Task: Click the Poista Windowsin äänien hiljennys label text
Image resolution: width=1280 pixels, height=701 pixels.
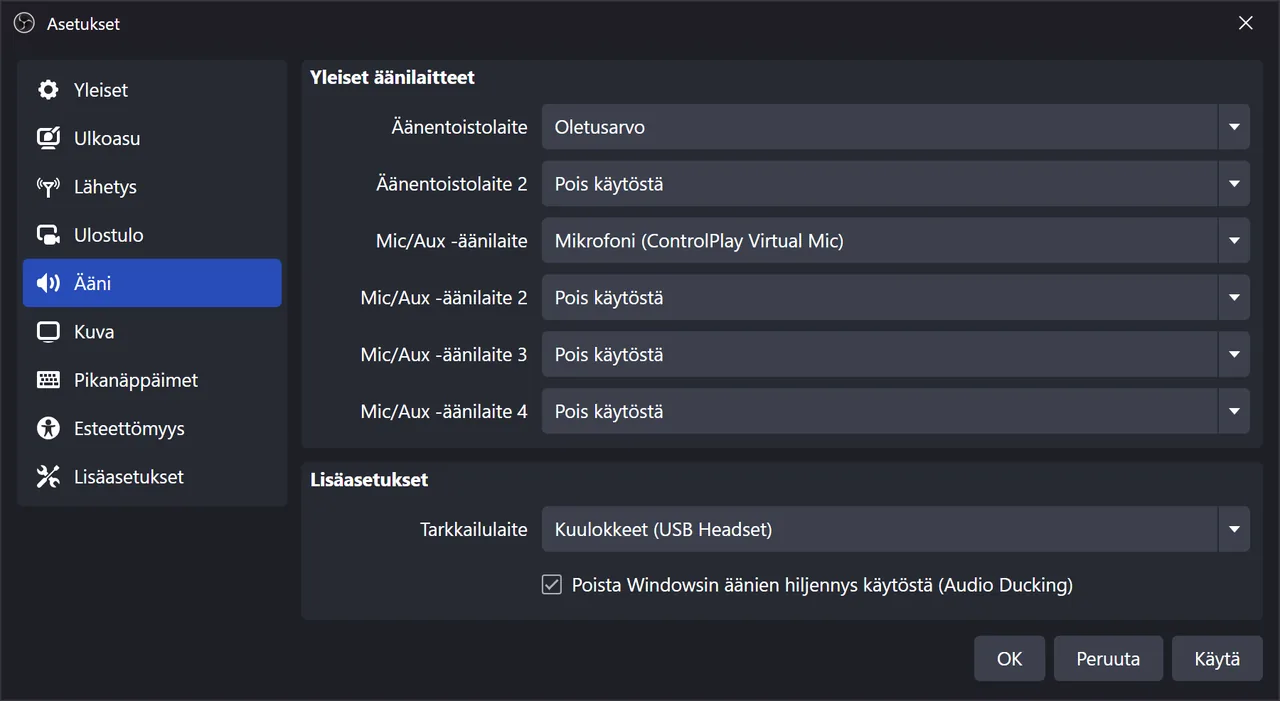Action: coord(822,585)
